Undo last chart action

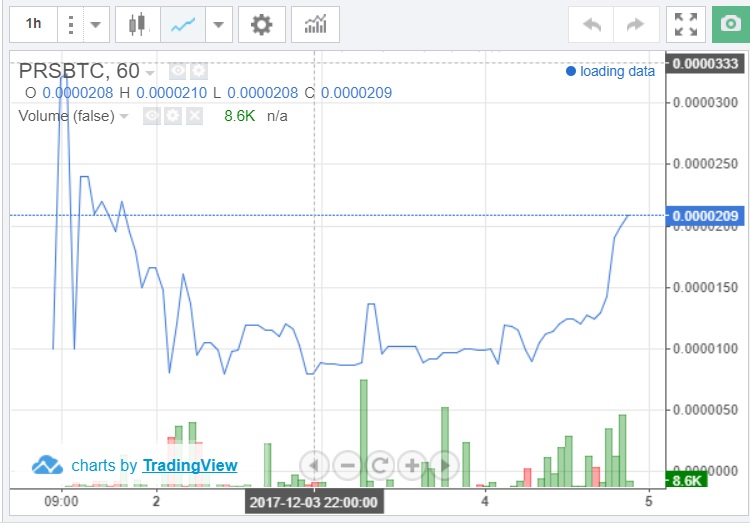[x=591, y=24]
